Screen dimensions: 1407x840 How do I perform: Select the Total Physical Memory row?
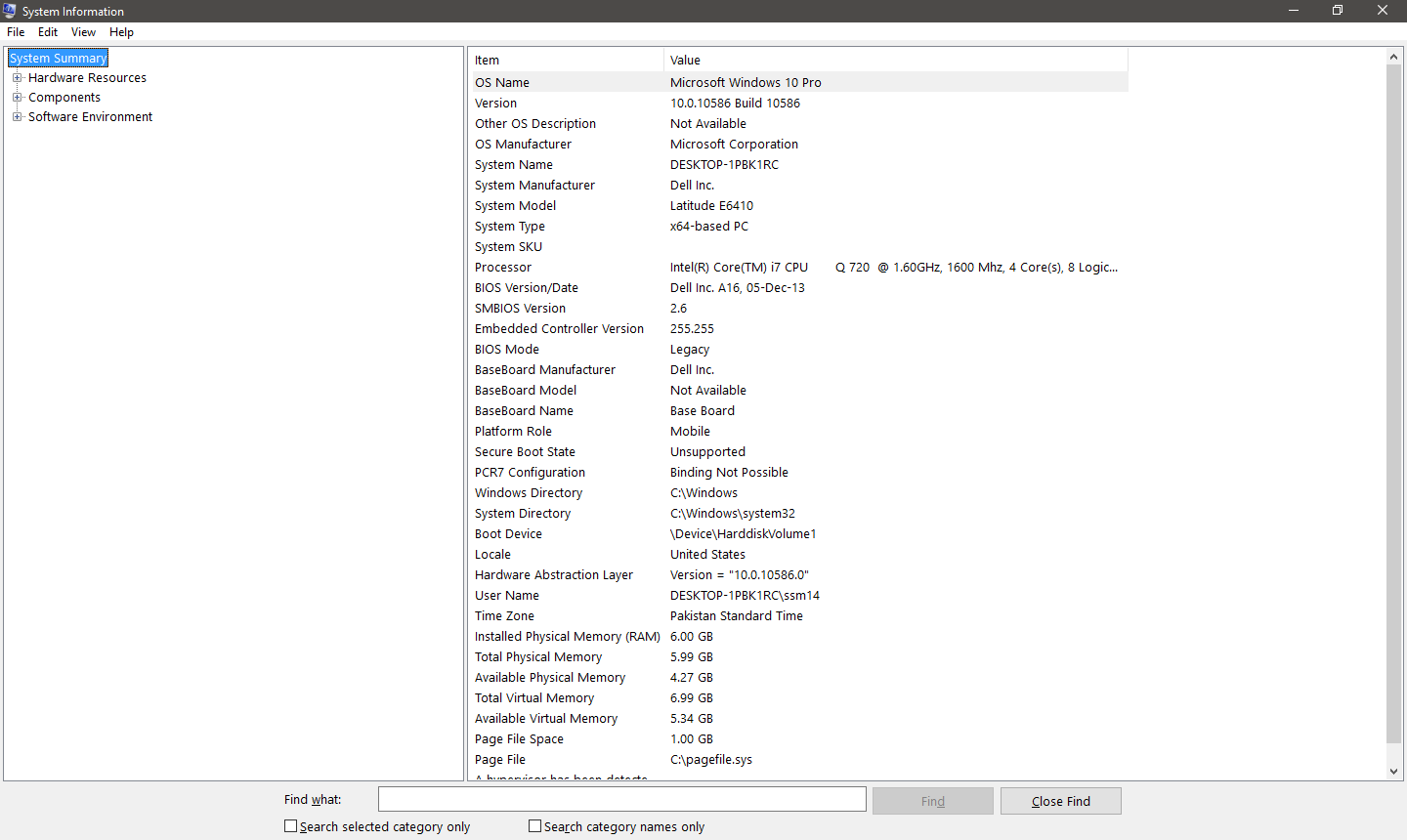pyautogui.click(x=798, y=656)
